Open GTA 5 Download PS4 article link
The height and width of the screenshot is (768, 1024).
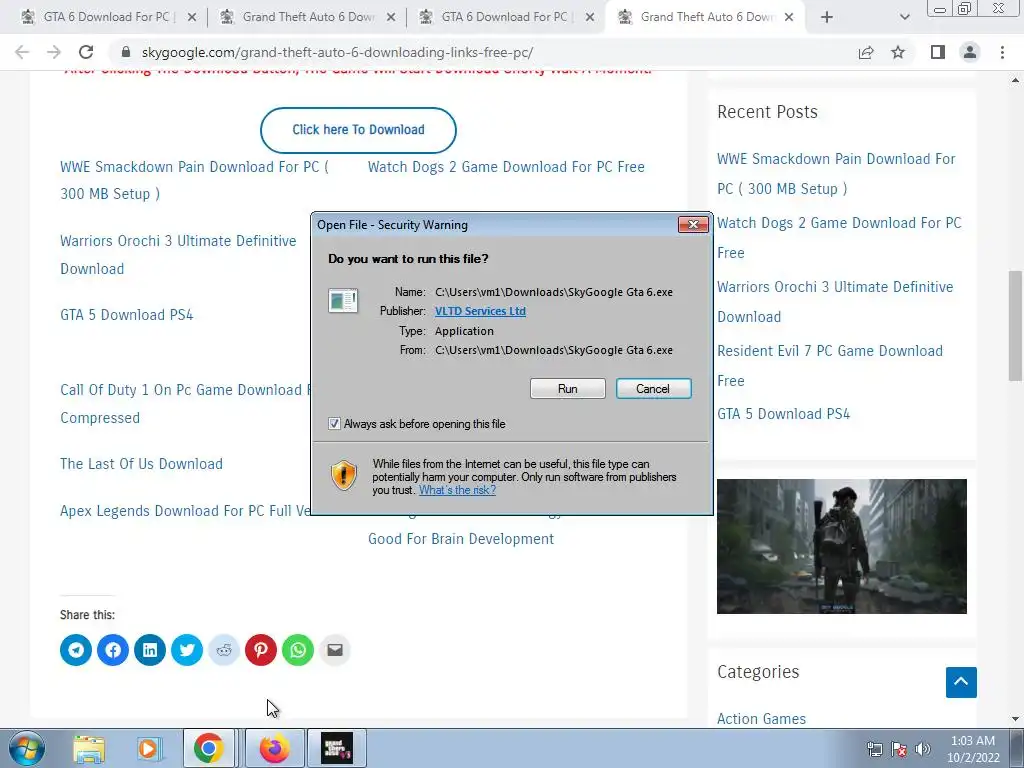click(127, 315)
